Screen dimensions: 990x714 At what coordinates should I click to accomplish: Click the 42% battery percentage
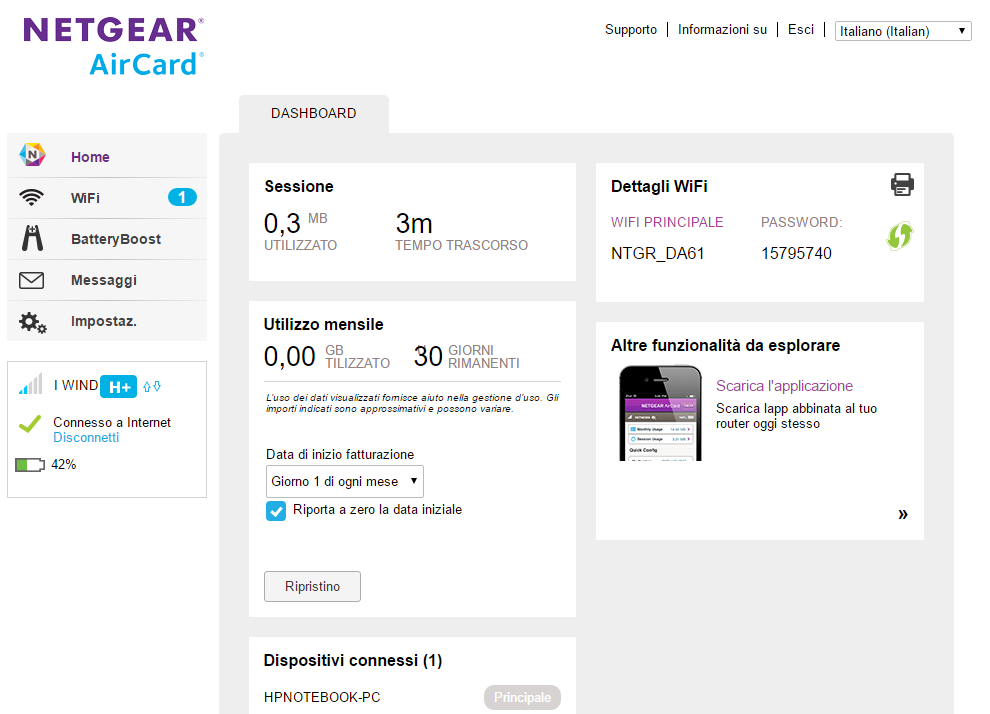(64, 465)
